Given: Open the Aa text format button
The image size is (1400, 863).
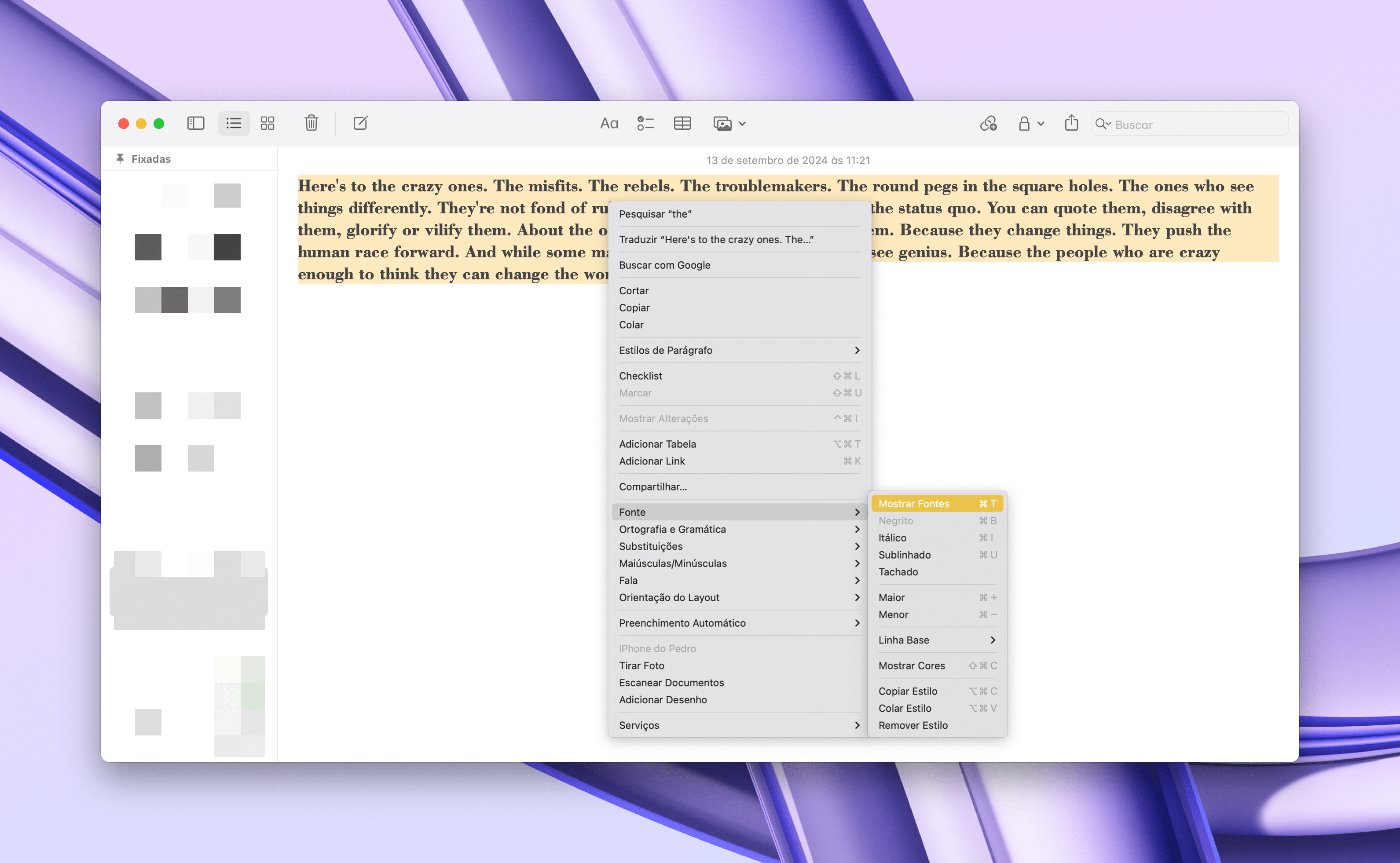Looking at the screenshot, I should [x=608, y=123].
